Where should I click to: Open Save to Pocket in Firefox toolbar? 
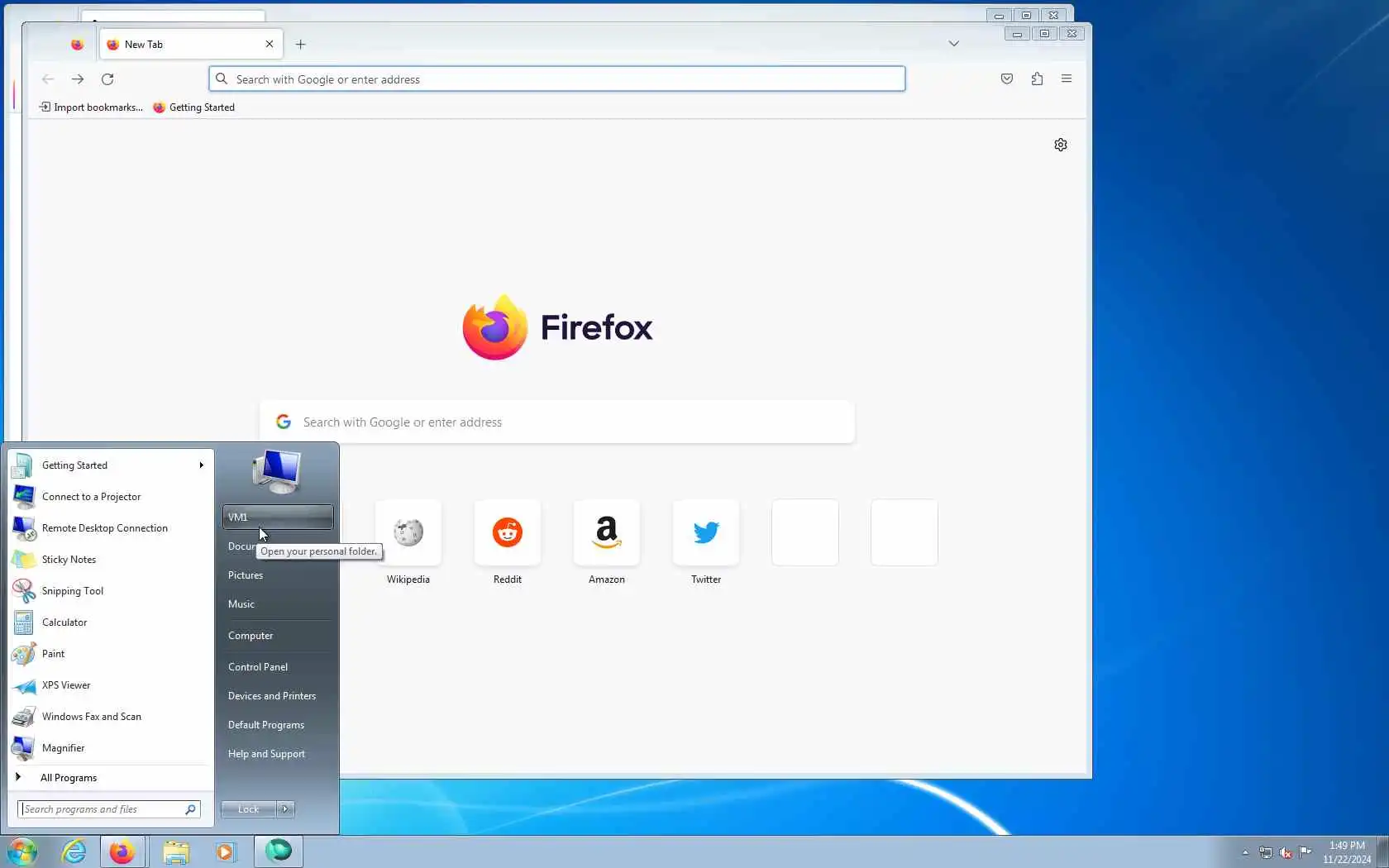pos(1007,79)
